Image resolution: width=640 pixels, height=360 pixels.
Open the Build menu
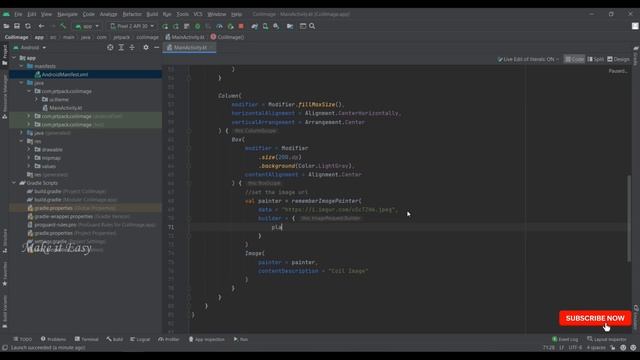[x=152, y=14]
